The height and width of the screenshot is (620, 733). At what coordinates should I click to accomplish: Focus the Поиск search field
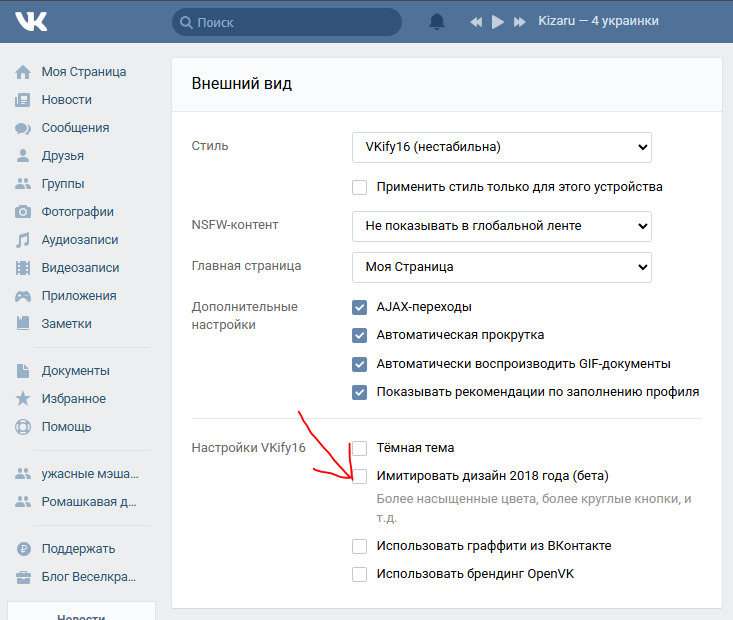point(287,22)
